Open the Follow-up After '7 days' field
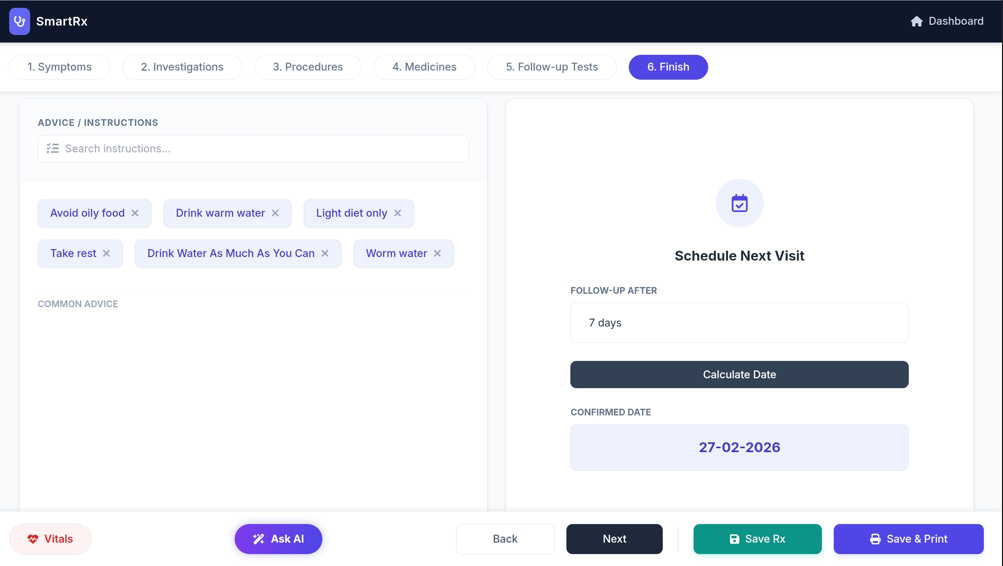 [x=739, y=323]
